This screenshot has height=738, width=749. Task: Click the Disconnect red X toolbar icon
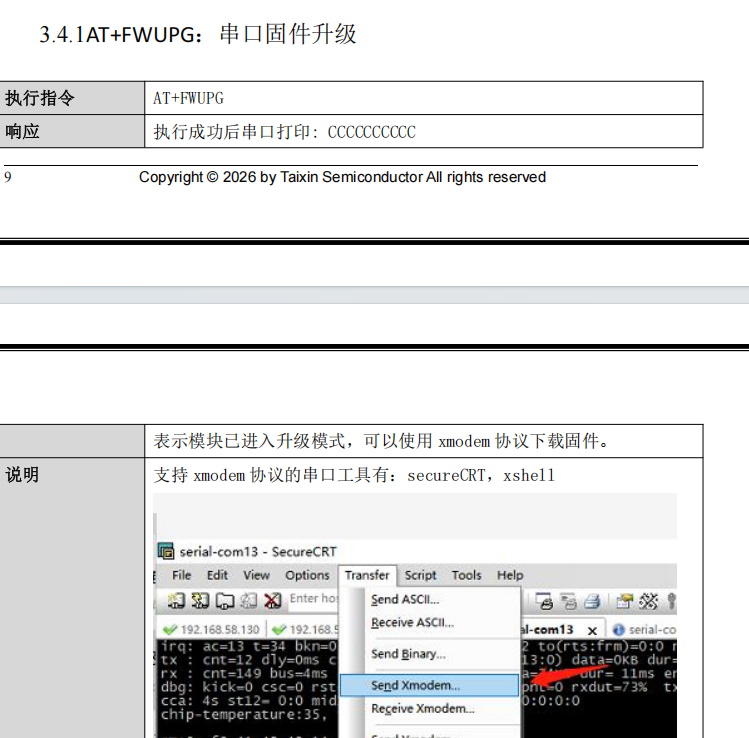pyautogui.click(x=272, y=601)
